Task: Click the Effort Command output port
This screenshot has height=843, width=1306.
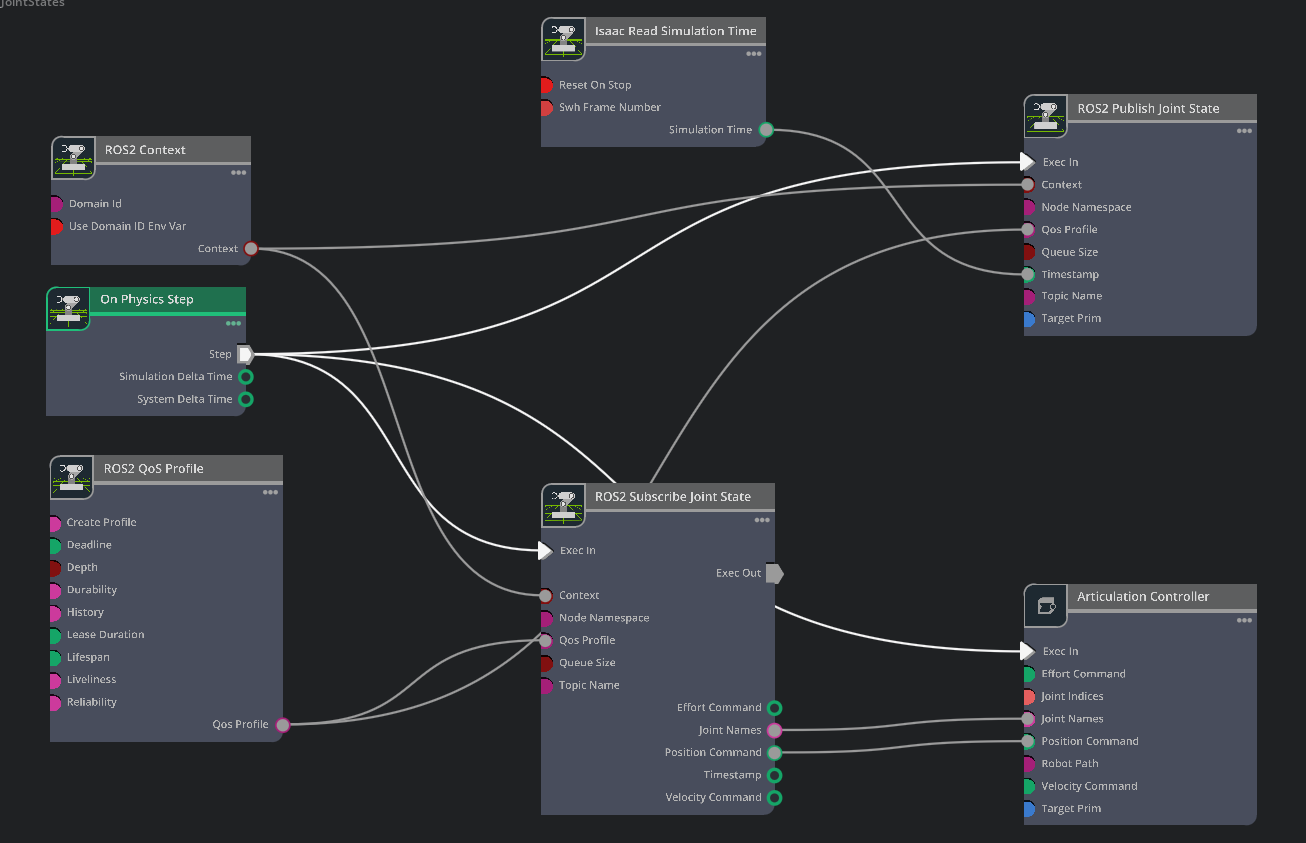Action: pyautogui.click(x=774, y=708)
